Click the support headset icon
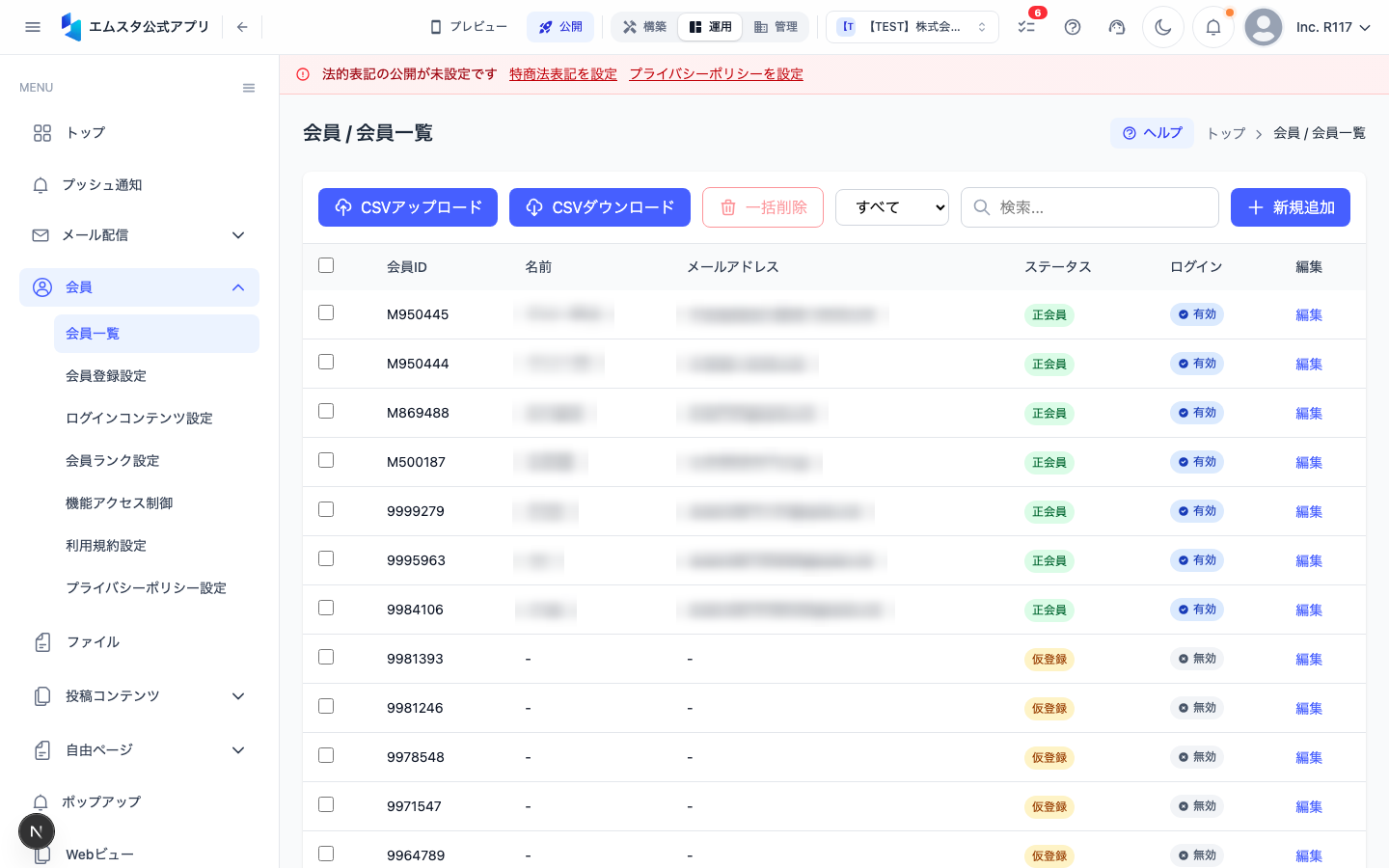Viewport: 1389px width, 868px height. [x=1117, y=27]
